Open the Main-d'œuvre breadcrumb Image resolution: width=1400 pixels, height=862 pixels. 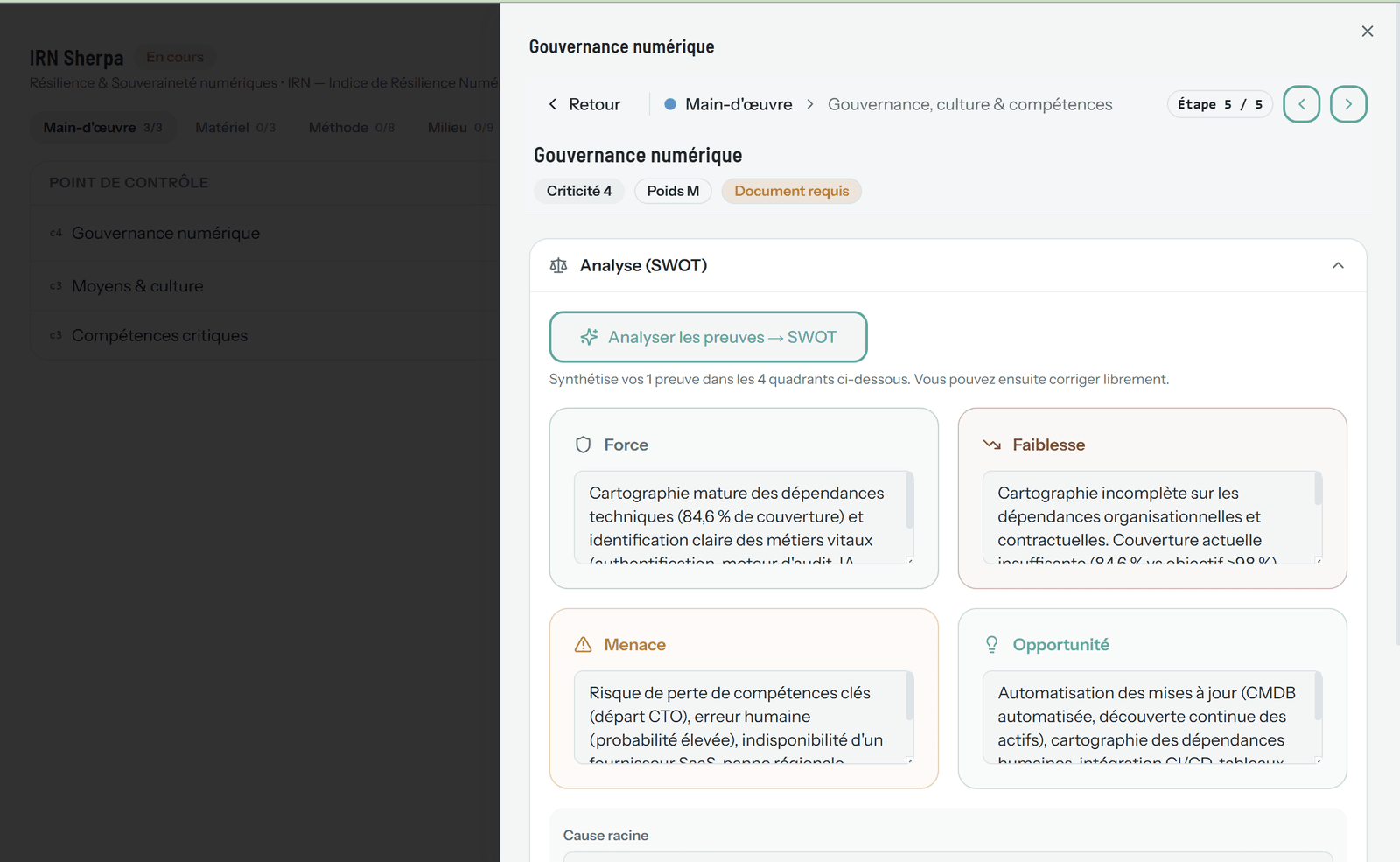pos(738,104)
